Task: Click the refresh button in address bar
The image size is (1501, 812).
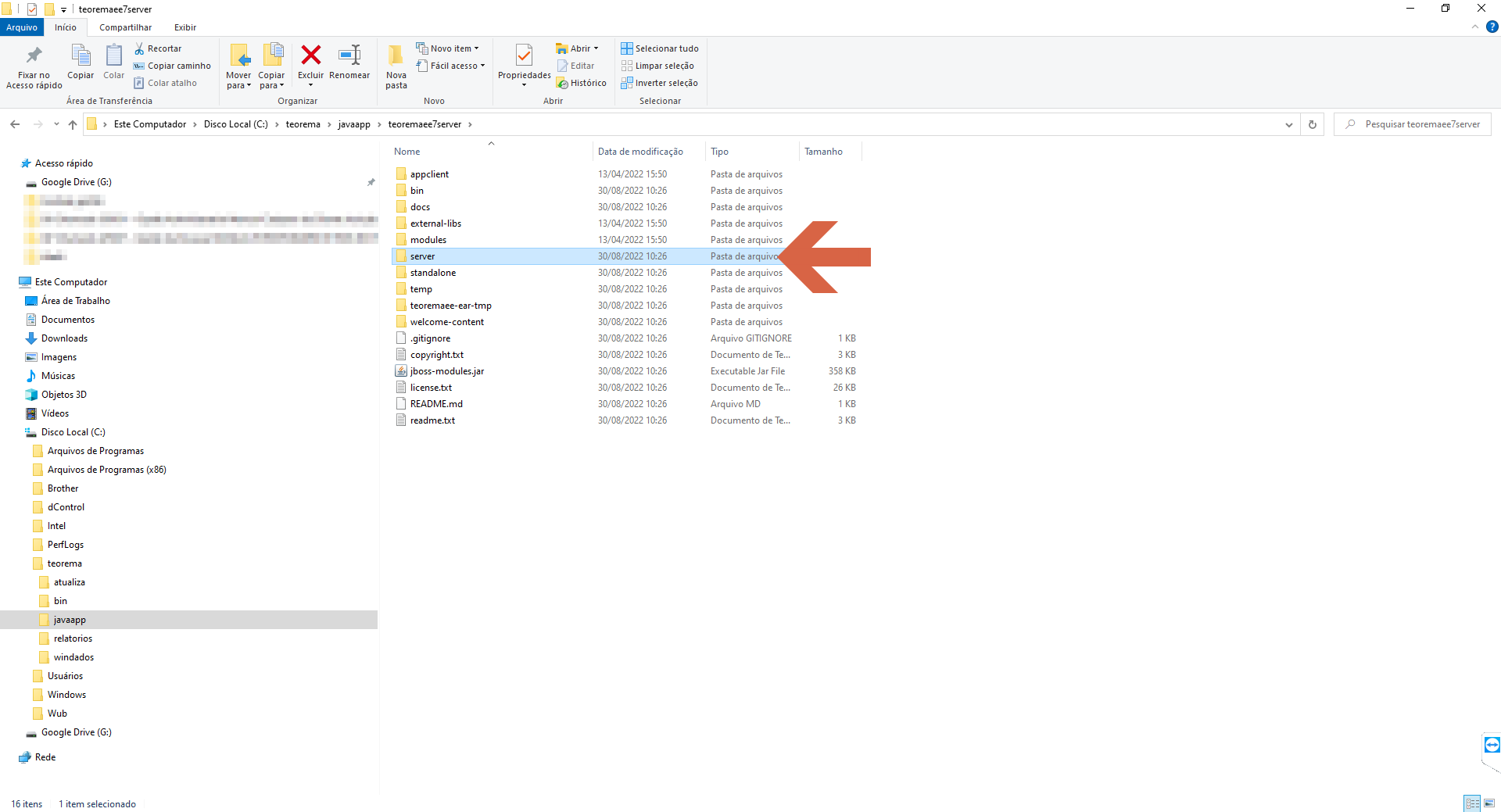Action: click(1313, 124)
